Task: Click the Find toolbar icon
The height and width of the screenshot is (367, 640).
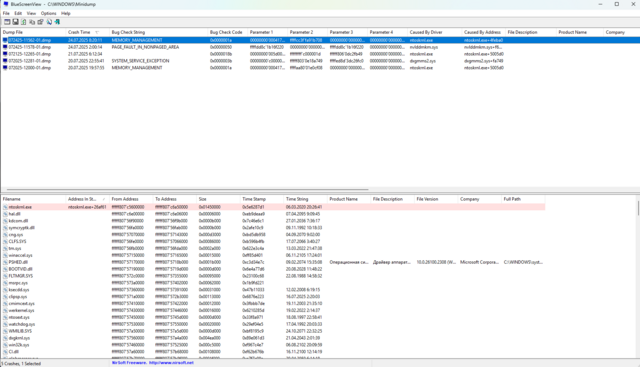Action: pyautogui.click(x=49, y=22)
